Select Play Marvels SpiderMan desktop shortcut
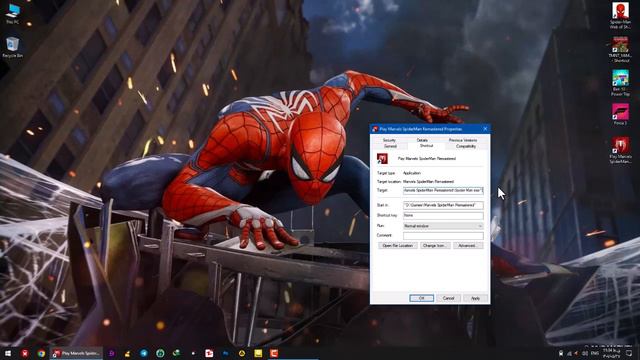 [x=620, y=150]
